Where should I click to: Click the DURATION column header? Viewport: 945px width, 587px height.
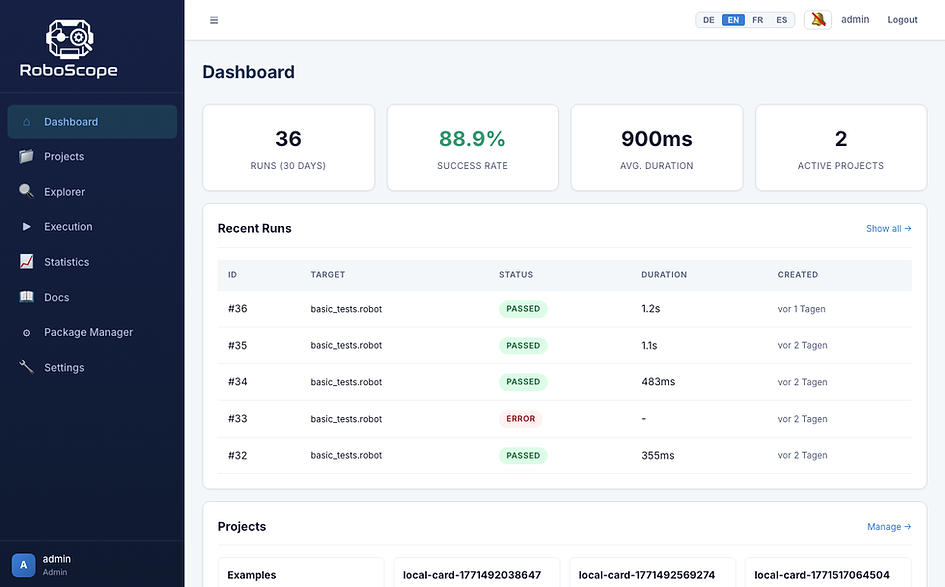coord(664,275)
